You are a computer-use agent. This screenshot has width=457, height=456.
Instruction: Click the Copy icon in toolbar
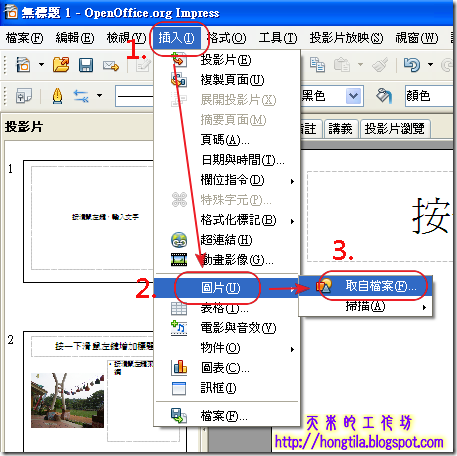point(317,64)
